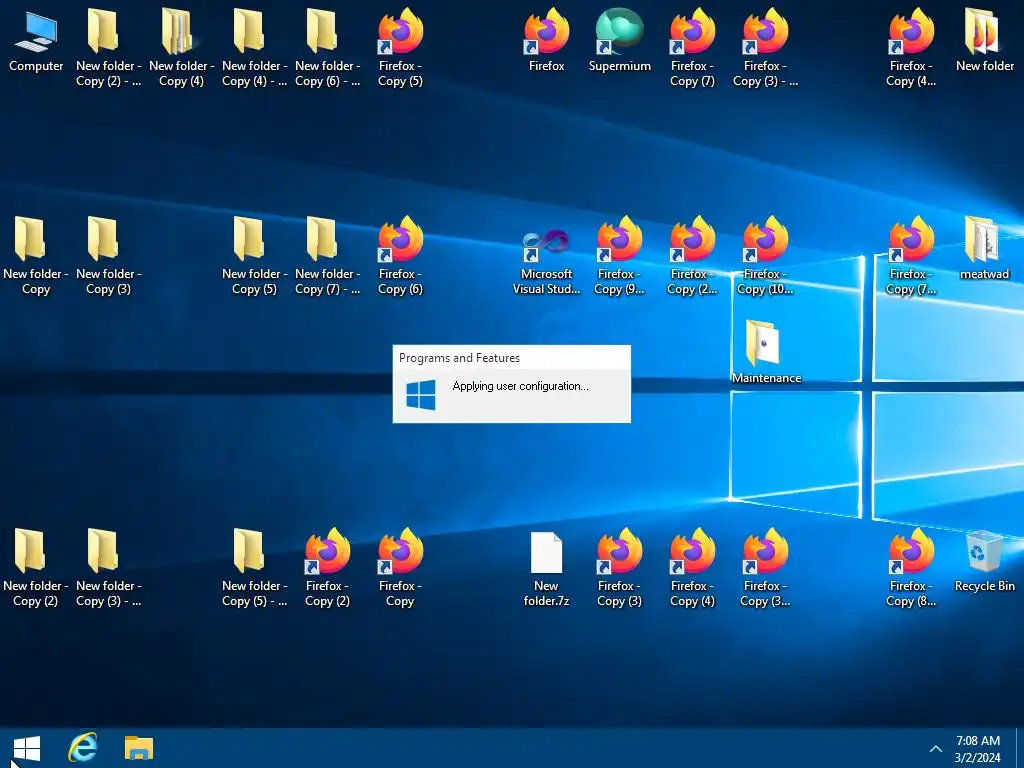Open the taskbar clock showing 7:08 AM
Screen dimensions: 1024x768
978,749
